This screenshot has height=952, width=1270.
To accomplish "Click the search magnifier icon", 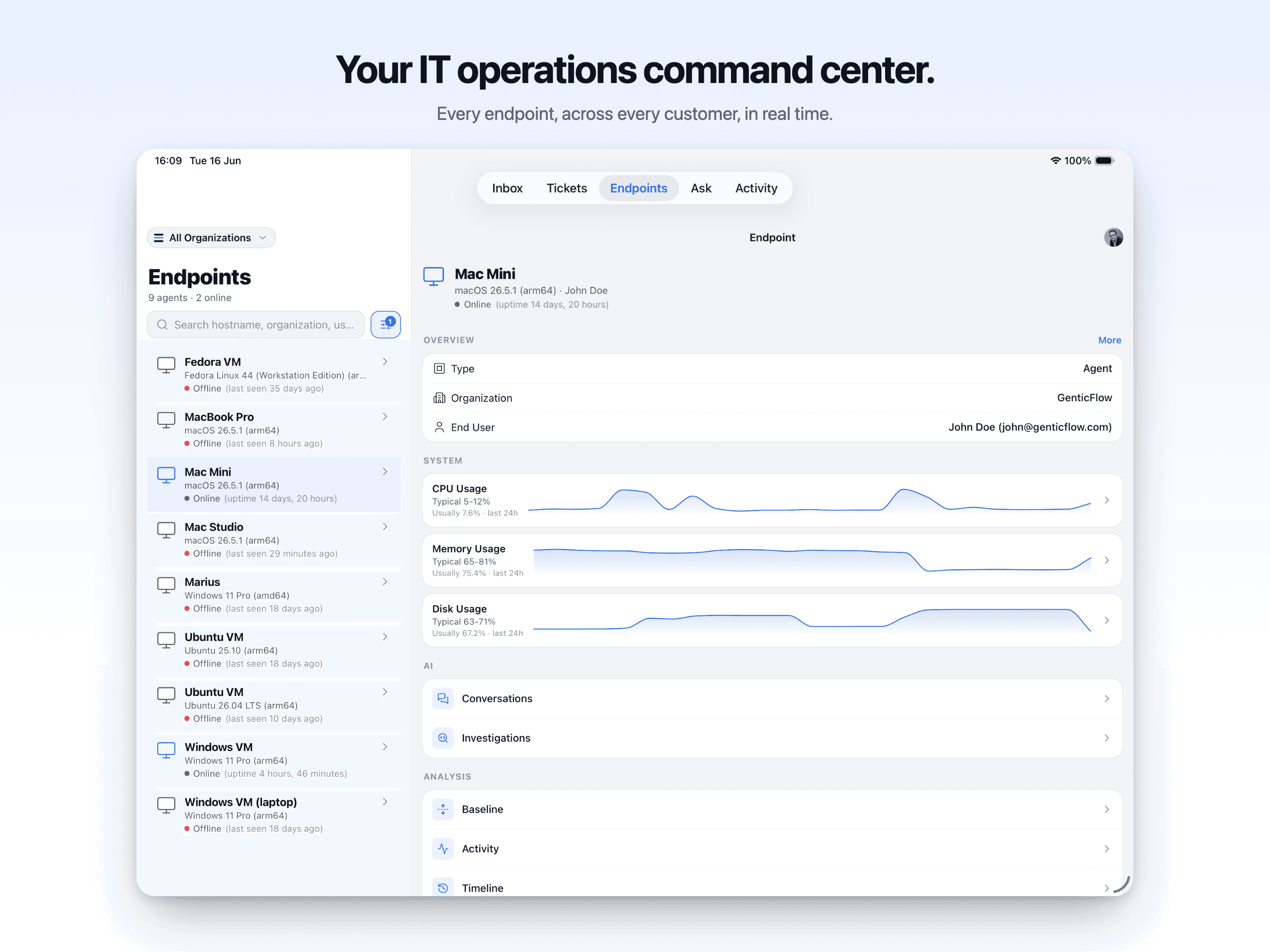I will click(x=162, y=325).
